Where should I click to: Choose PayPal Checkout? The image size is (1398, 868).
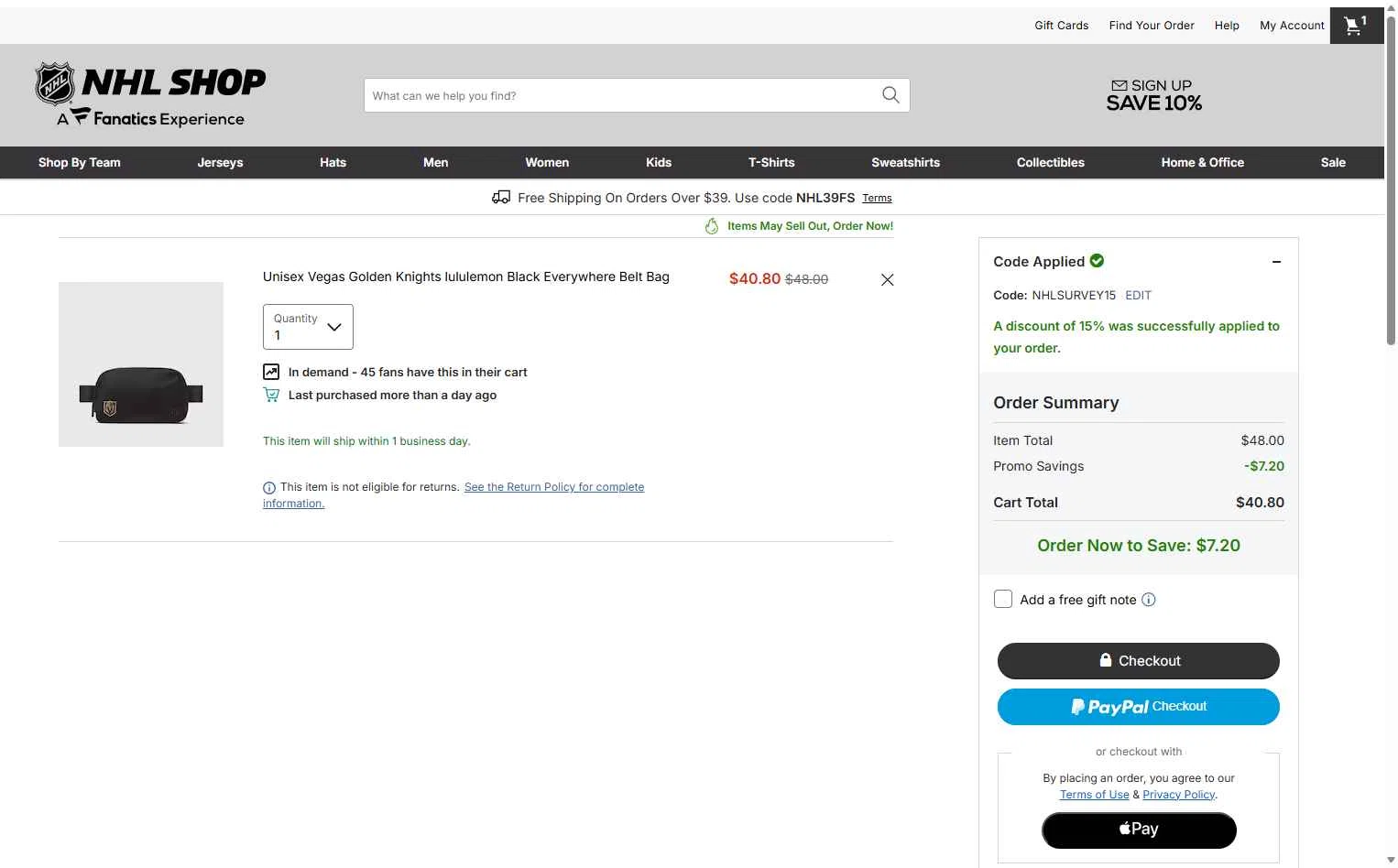click(1139, 707)
